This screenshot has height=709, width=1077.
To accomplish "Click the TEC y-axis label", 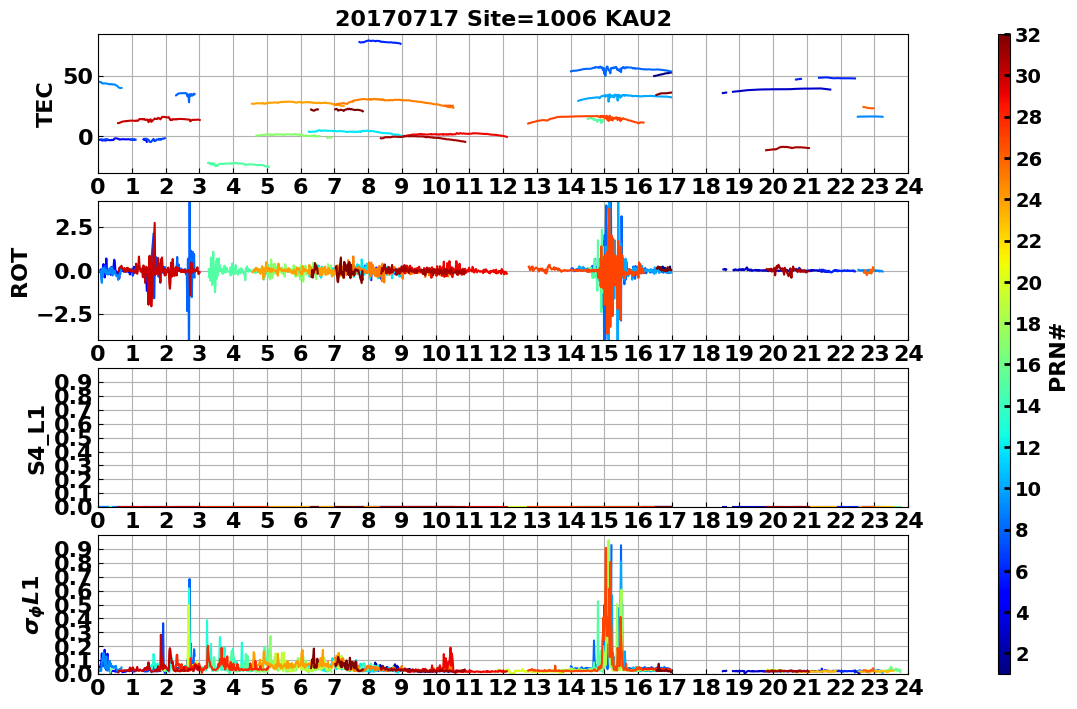I will pos(44,104).
